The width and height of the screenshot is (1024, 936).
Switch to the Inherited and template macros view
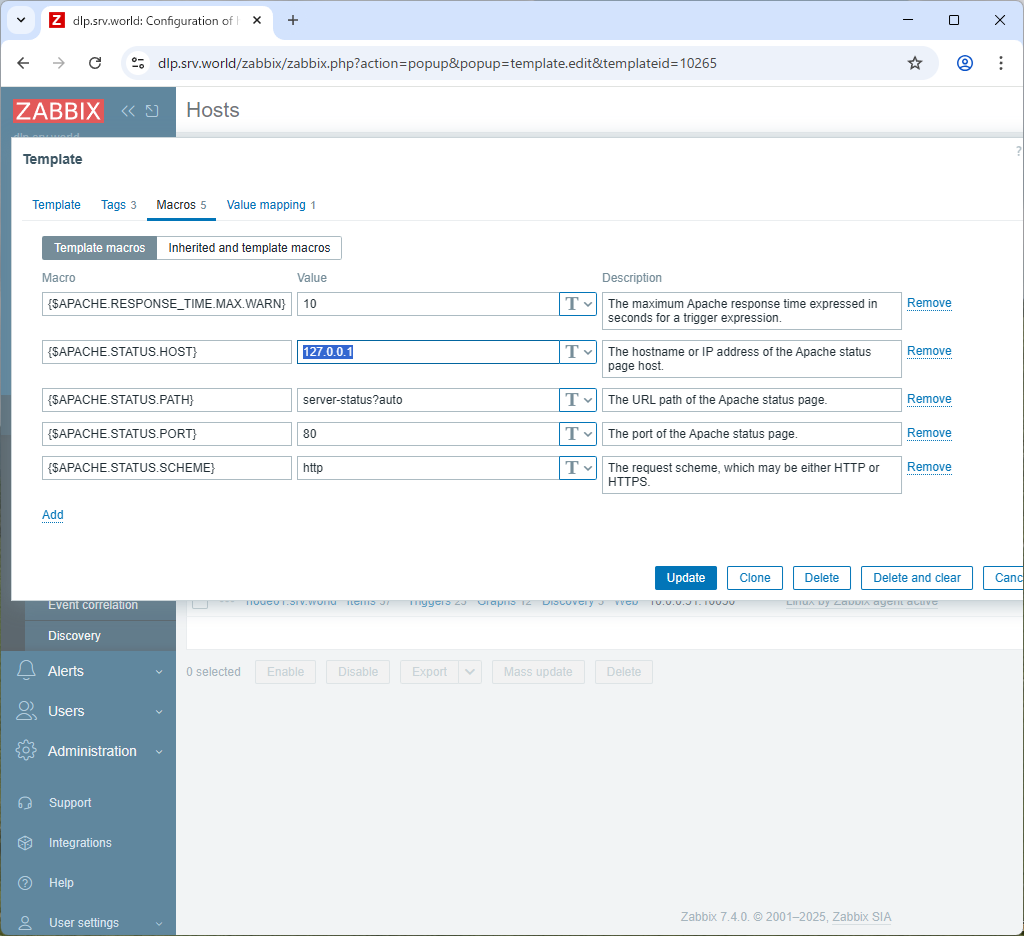pyautogui.click(x=248, y=247)
